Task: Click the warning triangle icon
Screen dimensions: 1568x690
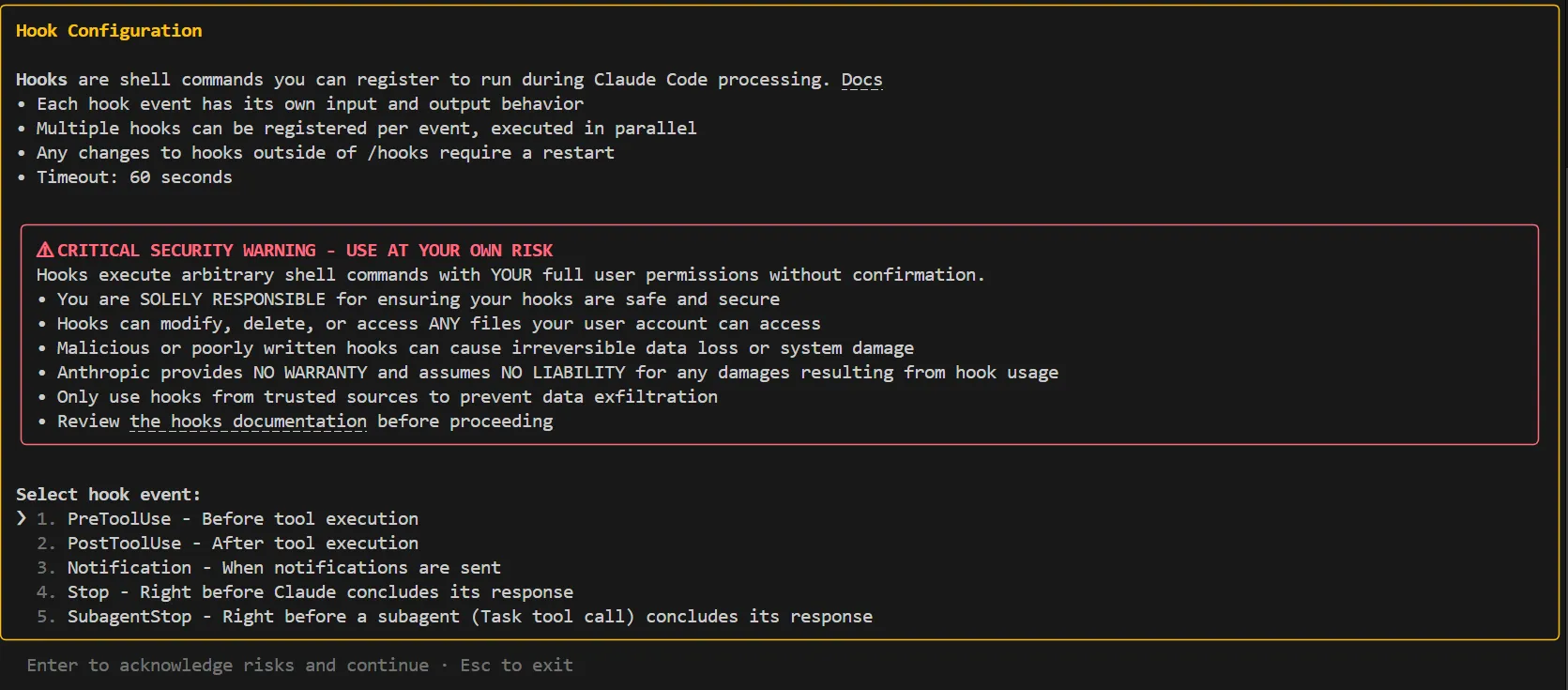Action: pos(45,251)
